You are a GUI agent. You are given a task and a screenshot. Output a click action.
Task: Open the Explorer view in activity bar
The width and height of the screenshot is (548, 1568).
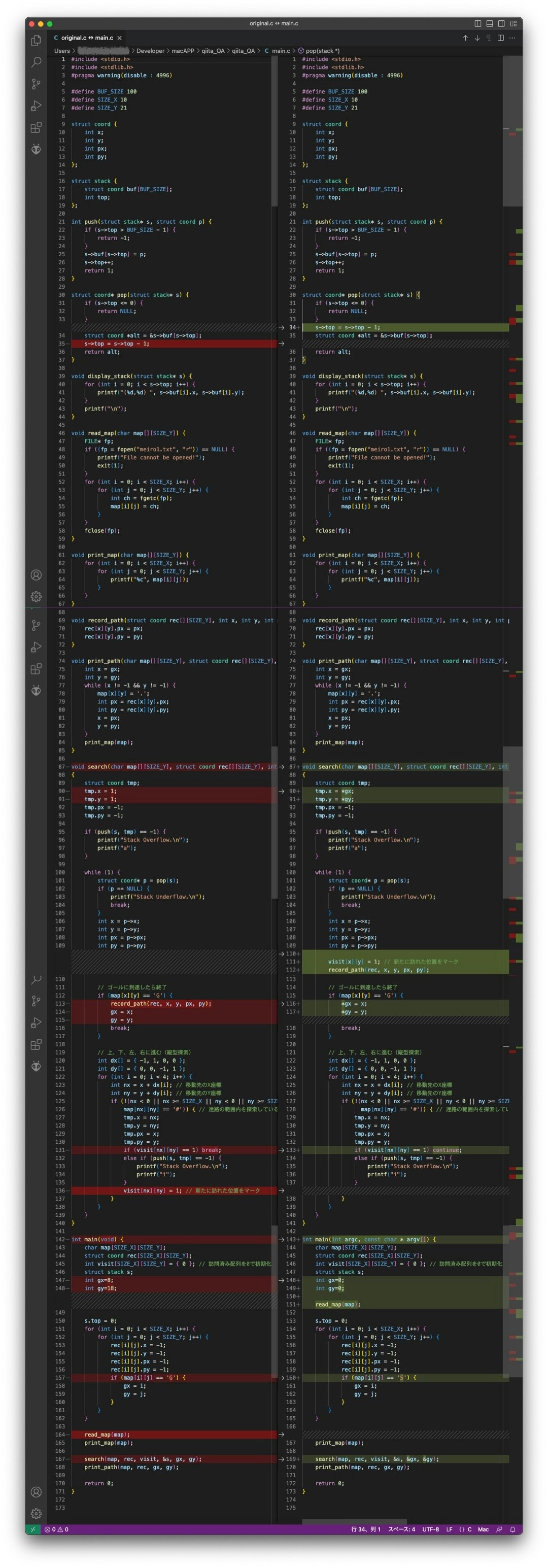click(x=36, y=41)
